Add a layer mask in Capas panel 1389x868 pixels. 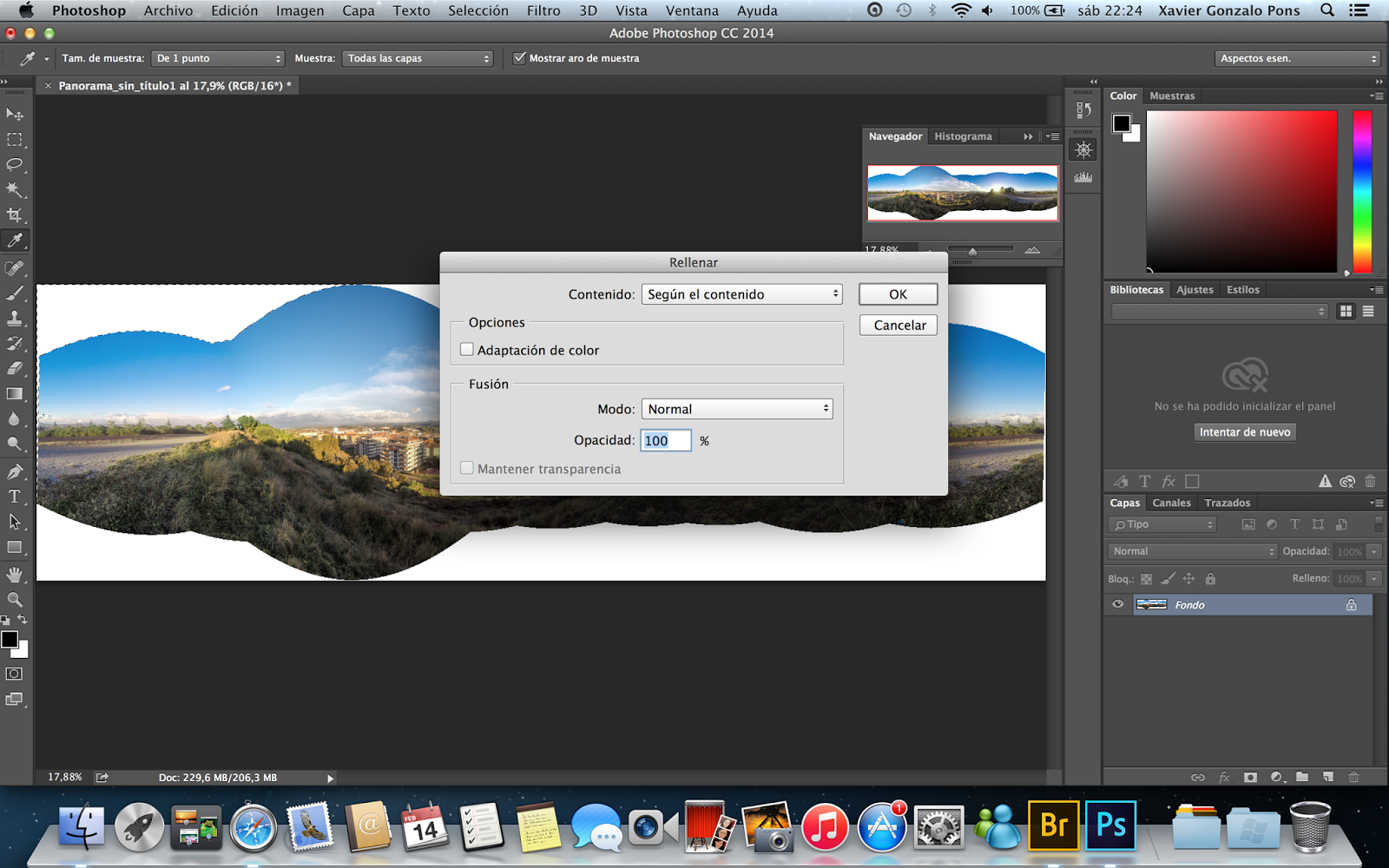1250,777
